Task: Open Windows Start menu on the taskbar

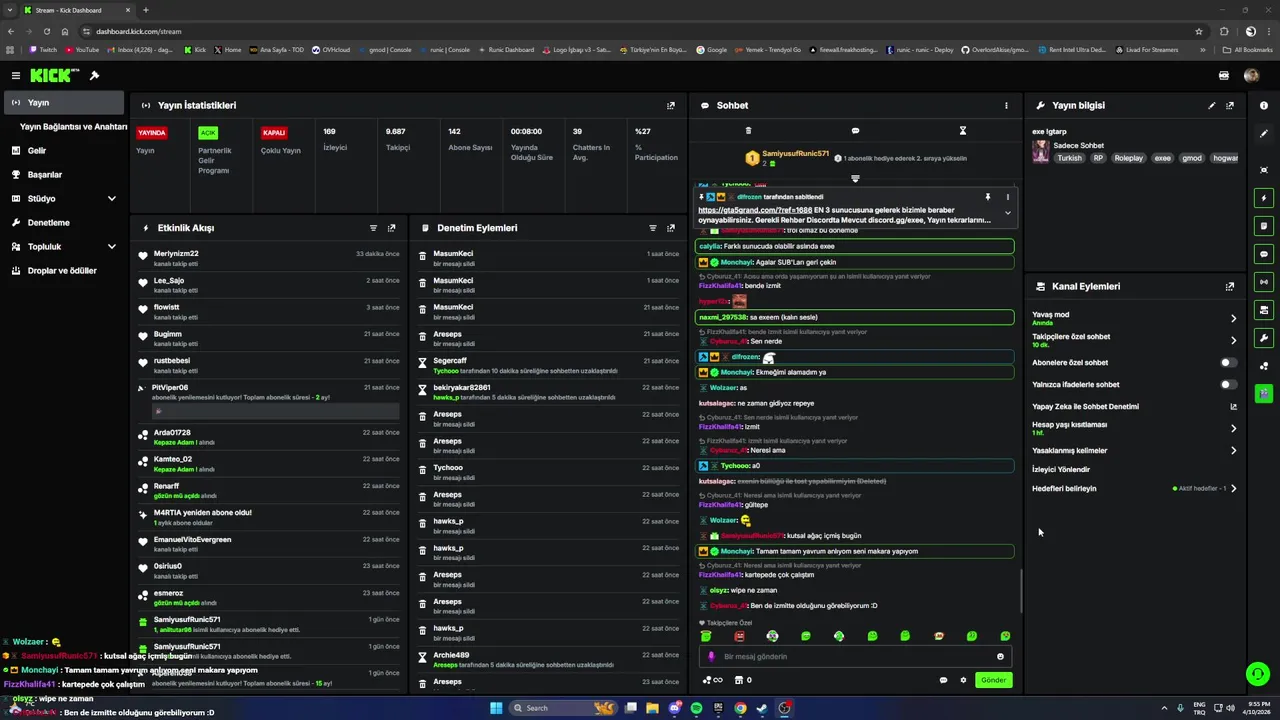Action: pyautogui.click(x=496, y=708)
